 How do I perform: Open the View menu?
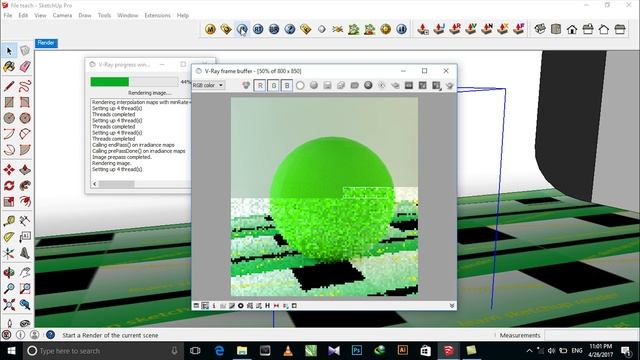[40, 15]
